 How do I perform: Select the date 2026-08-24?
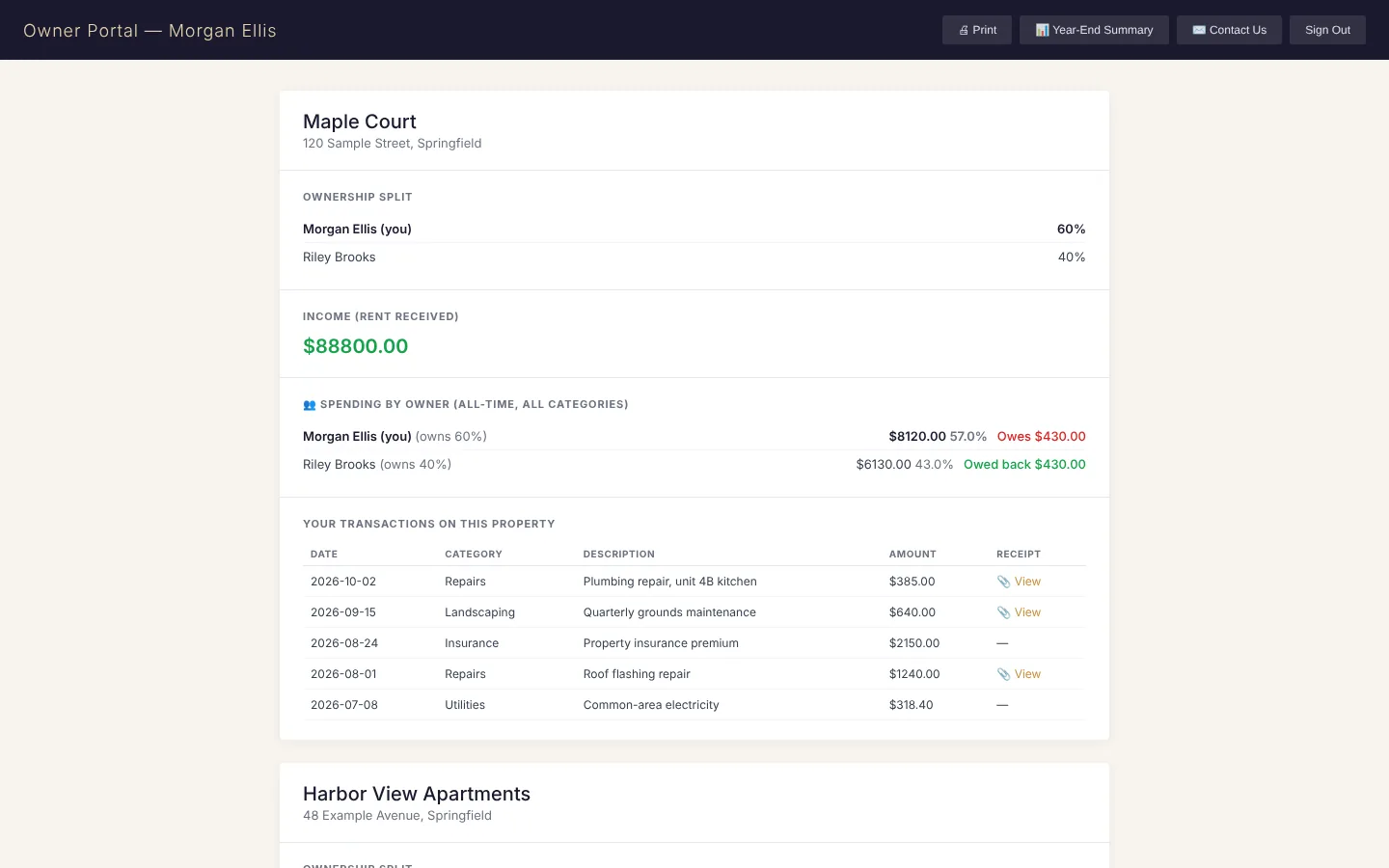pyautogui.click(x=344, y=643)
